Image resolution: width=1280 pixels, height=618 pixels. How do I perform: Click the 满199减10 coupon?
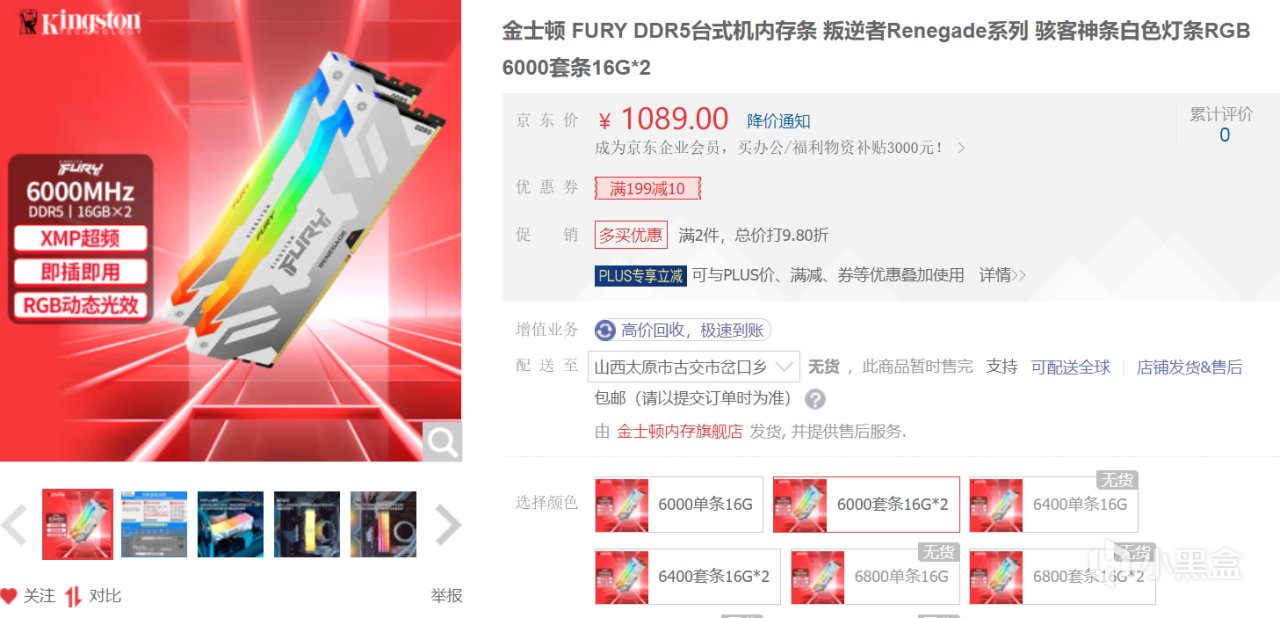click(x=647, y=188)
